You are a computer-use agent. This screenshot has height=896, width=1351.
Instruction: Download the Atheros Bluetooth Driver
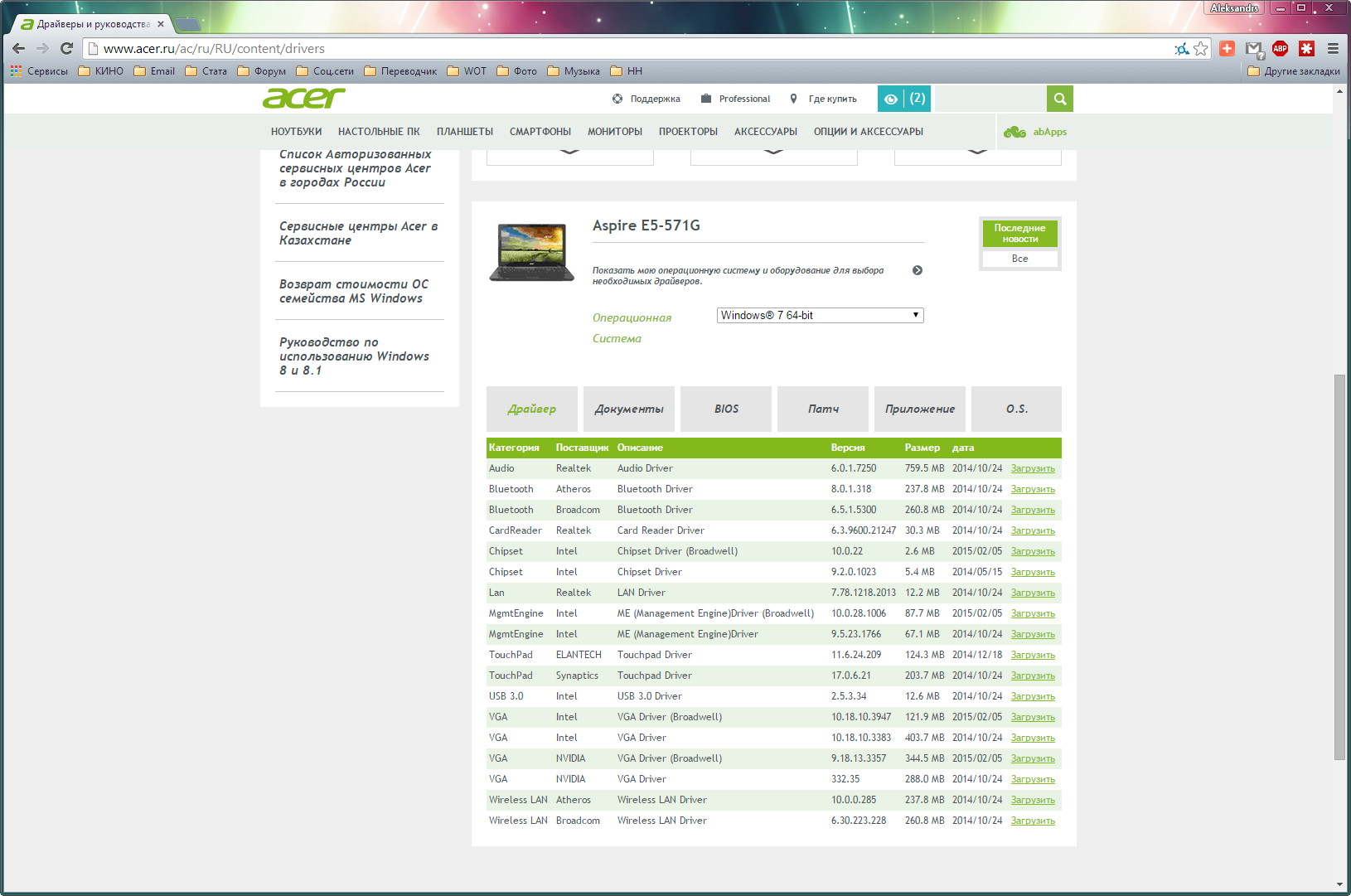(x=1033, y=489)
